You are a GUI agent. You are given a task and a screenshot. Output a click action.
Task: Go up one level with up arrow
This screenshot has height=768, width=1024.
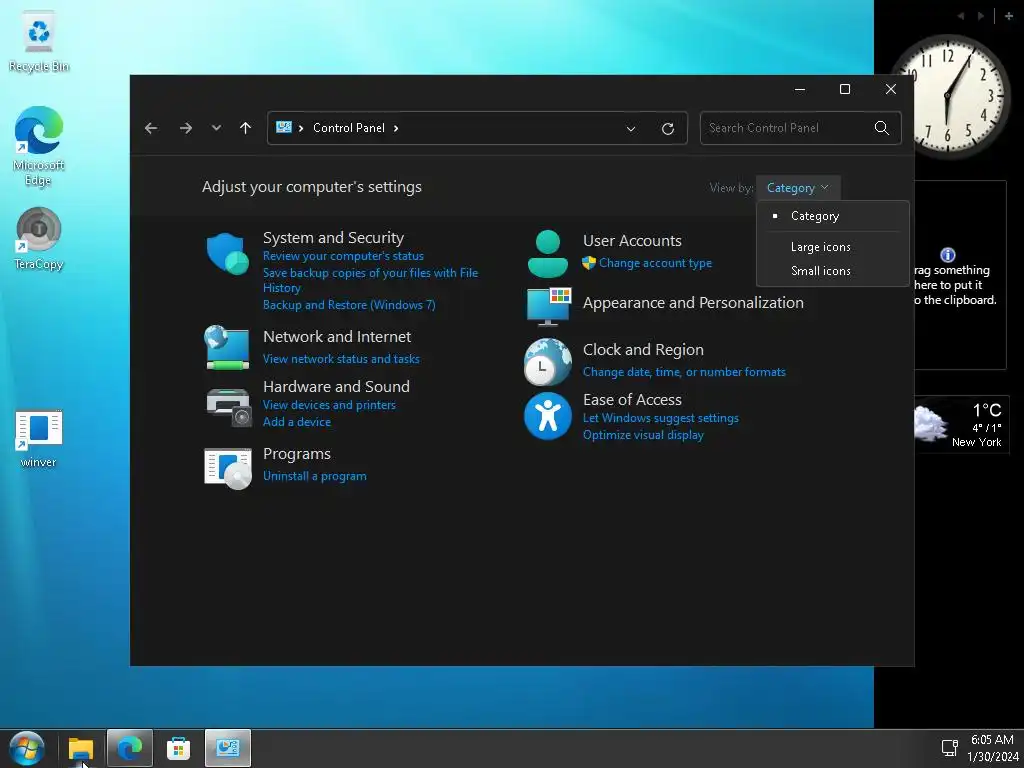(246, 128)
